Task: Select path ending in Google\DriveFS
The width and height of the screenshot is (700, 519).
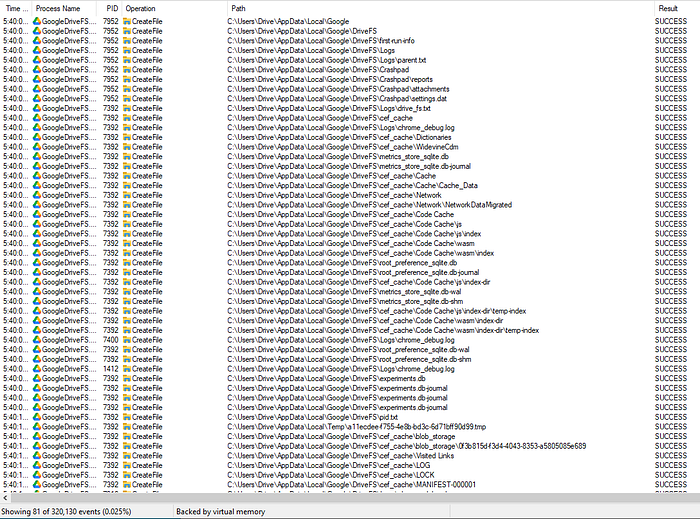Action: [x=302, y=31]
